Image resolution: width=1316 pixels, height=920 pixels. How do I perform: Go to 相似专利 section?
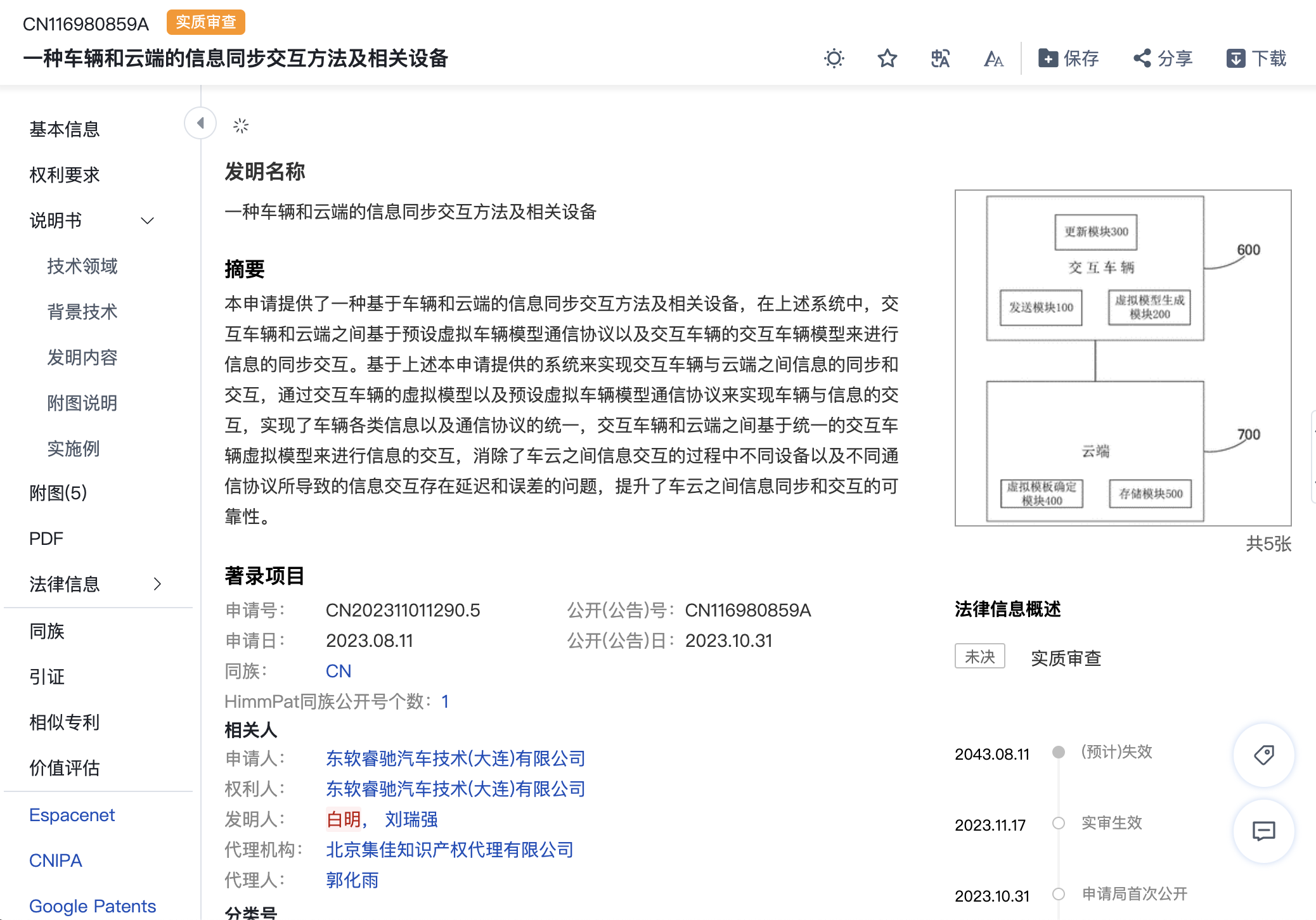point(65,722)
